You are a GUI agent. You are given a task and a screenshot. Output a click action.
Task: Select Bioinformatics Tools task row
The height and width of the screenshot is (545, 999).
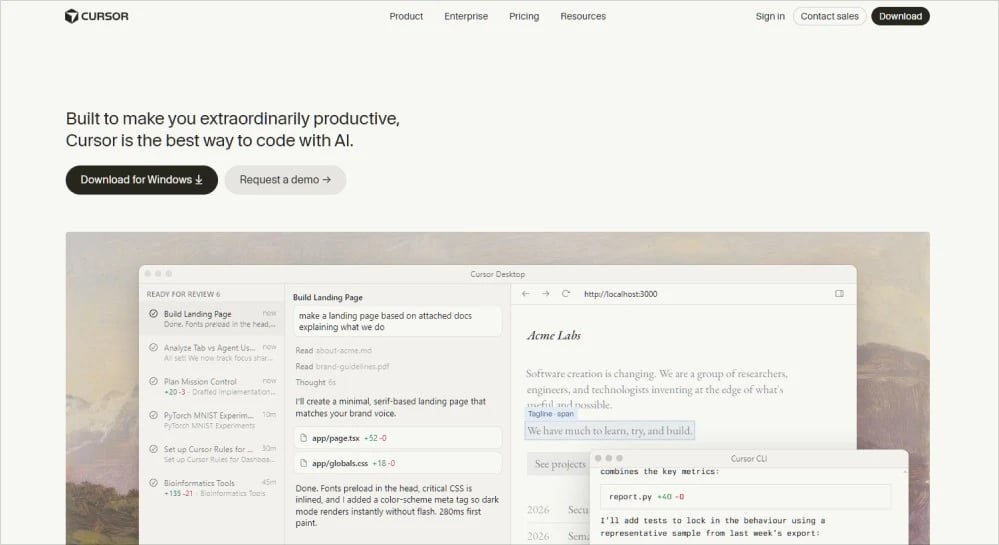212,488
